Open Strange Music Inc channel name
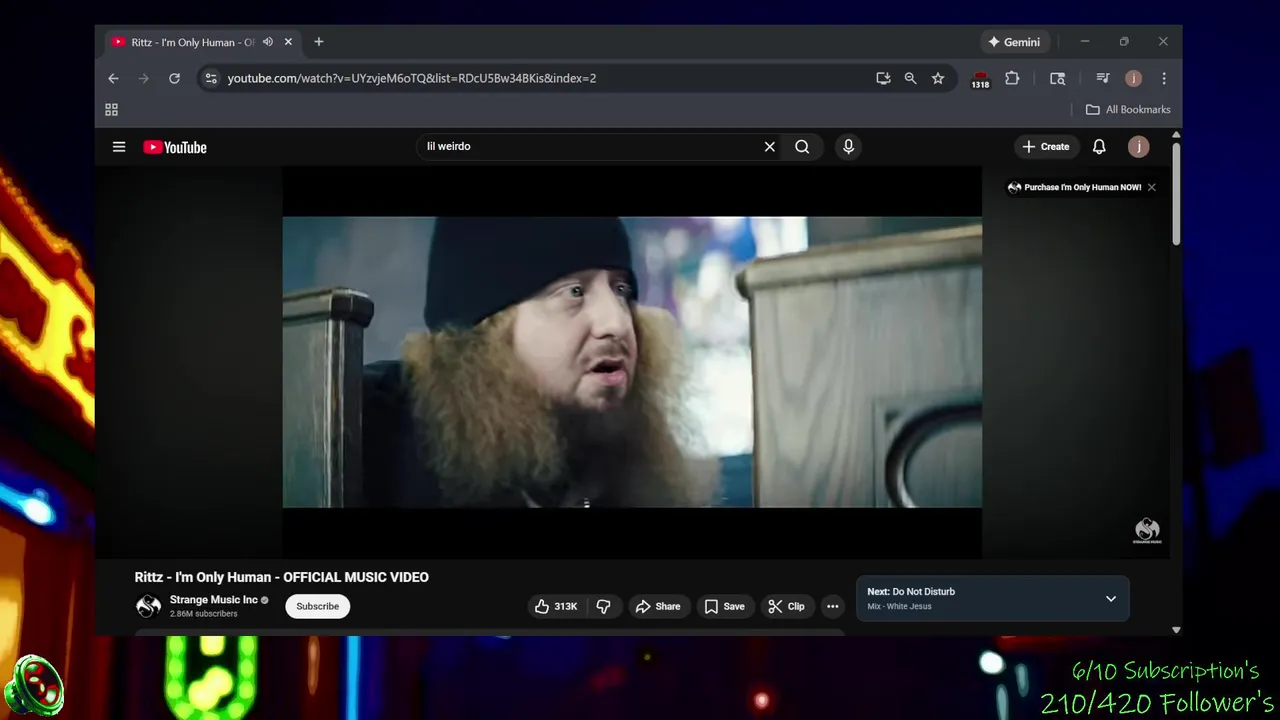The width and height of the screenshot is (1280, 720). (x=214, y=600)
